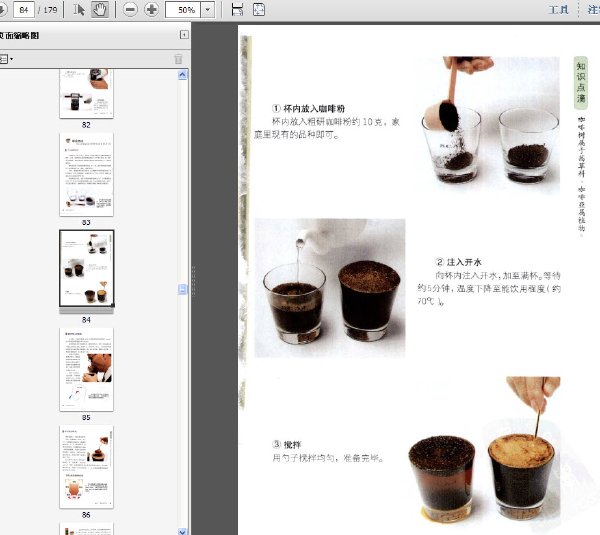Click photo of stirring coffee glass
The height and width of the screenshot is (535, 600).
click(x=484, y=450)
